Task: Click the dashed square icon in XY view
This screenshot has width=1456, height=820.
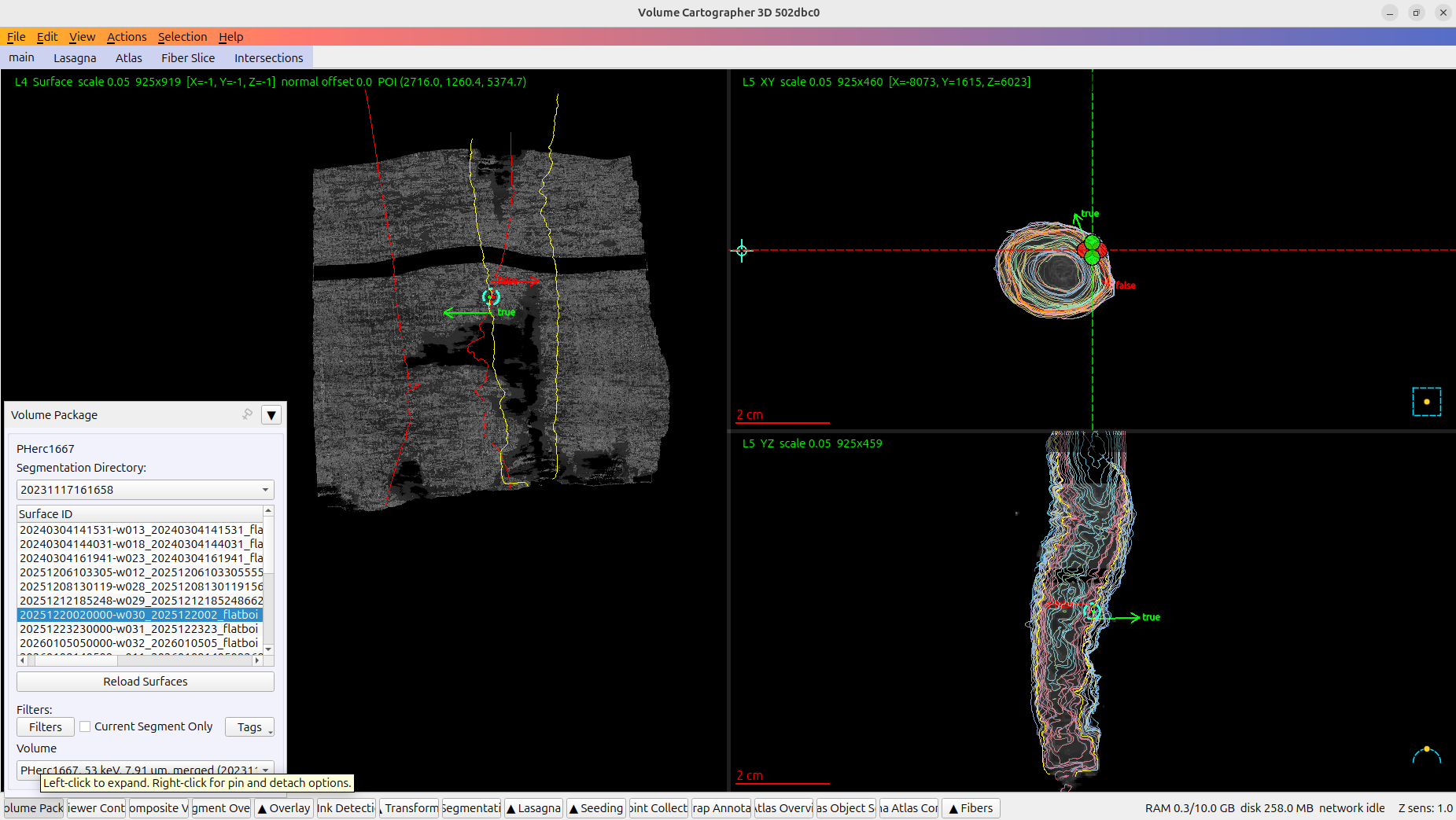Action: [x=1426, y=402]
